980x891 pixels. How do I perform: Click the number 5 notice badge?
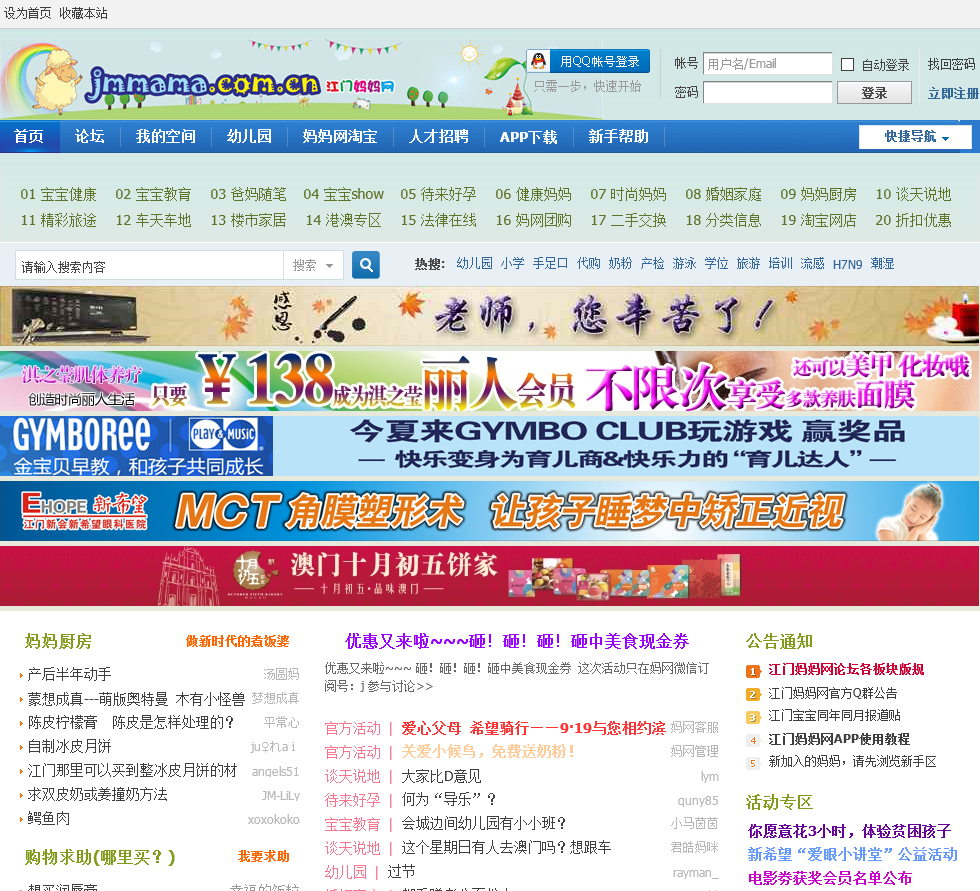tap(752, 763)
